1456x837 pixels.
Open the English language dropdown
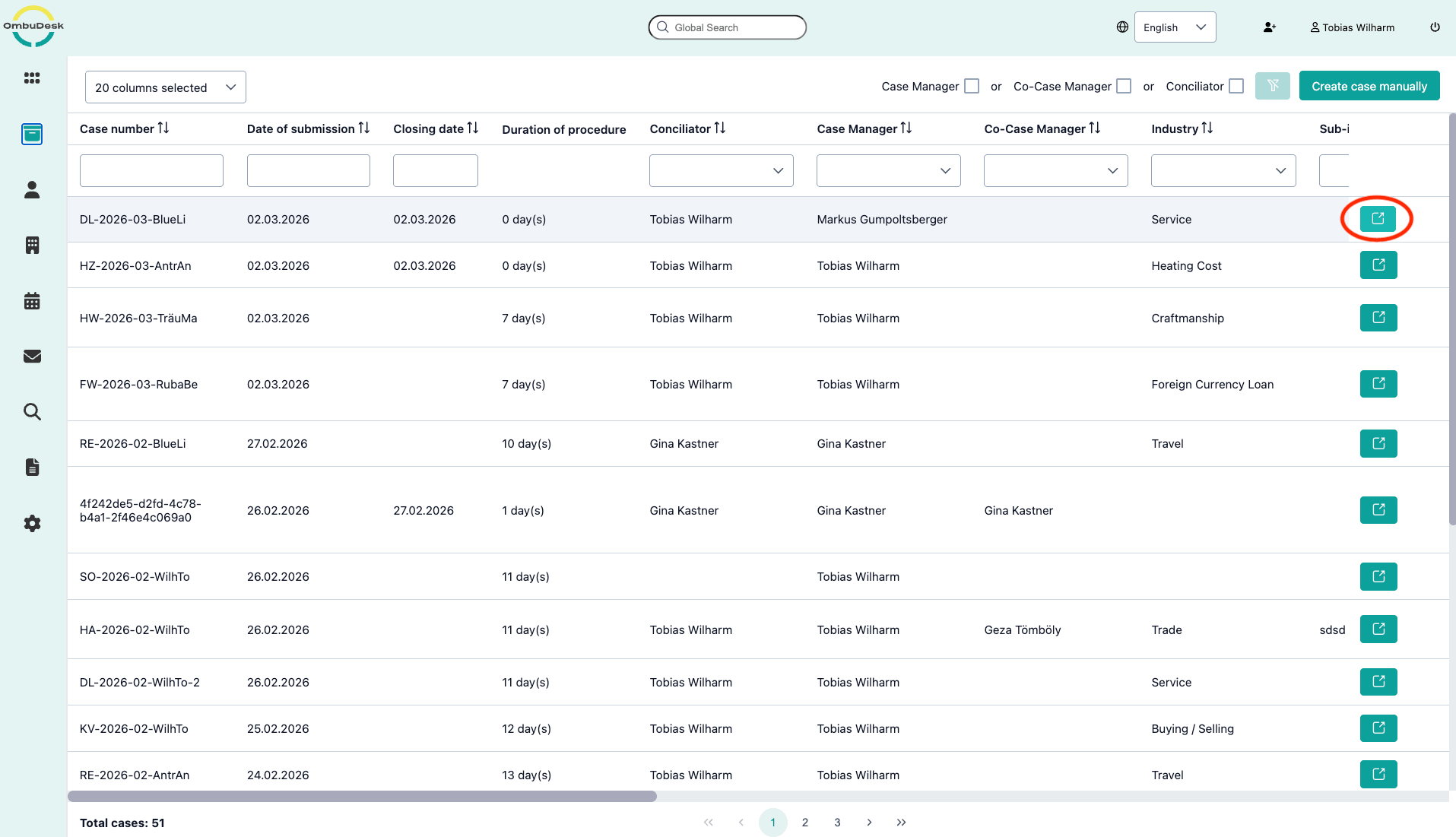[1174, 27]
